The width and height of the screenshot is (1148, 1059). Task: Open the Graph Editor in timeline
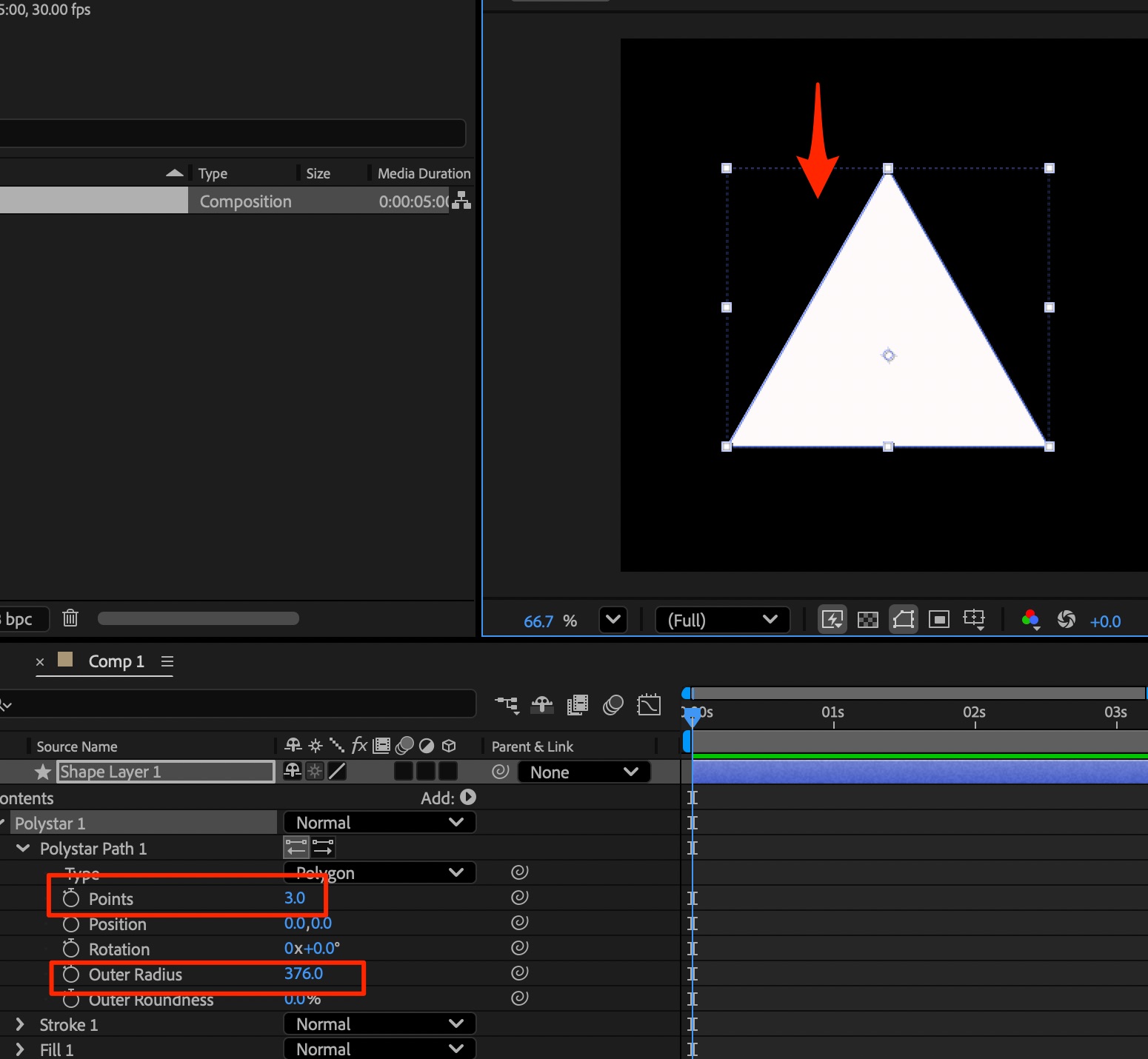(649, 705)
